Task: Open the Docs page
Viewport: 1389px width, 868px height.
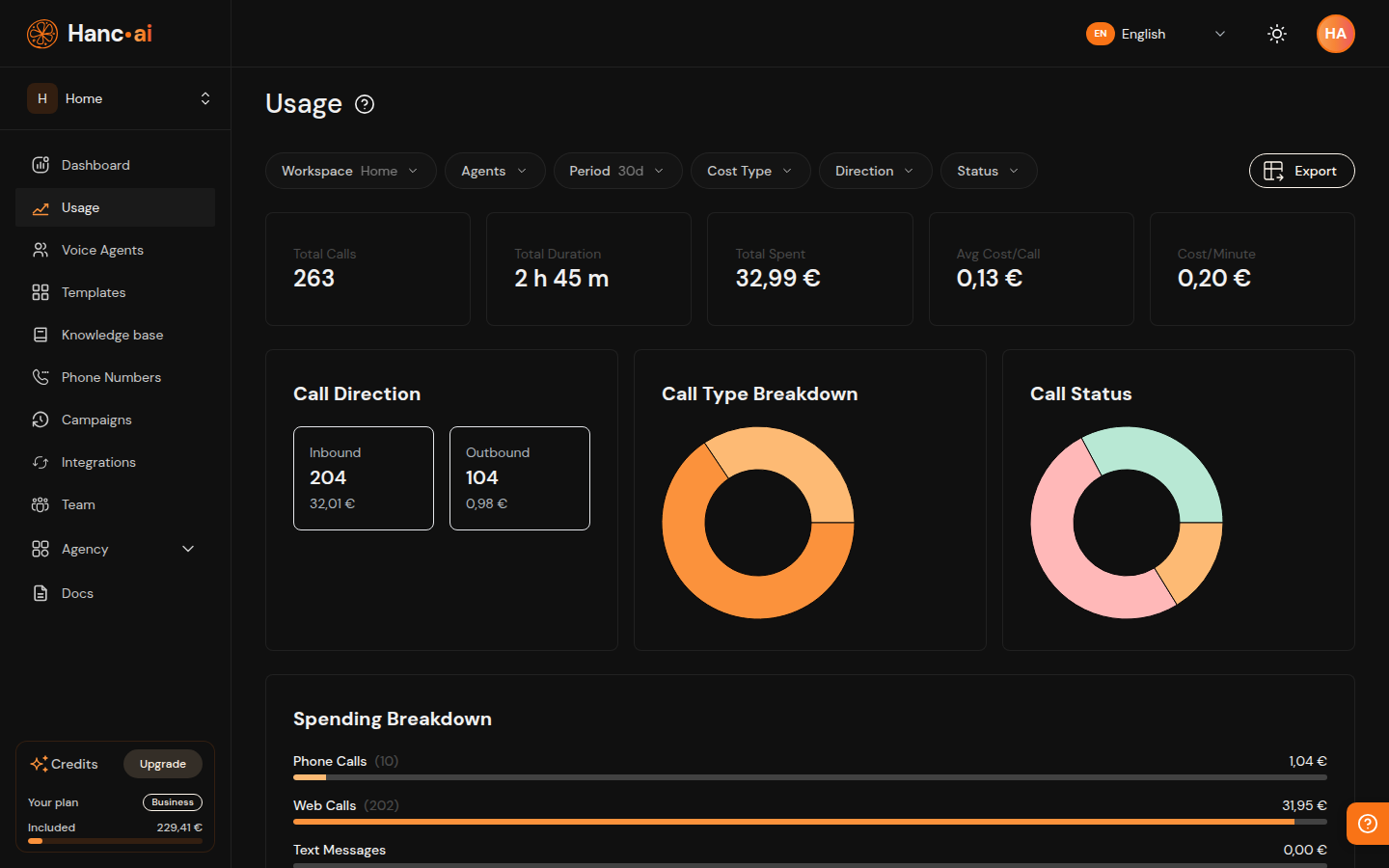Action: coord(76,592)
